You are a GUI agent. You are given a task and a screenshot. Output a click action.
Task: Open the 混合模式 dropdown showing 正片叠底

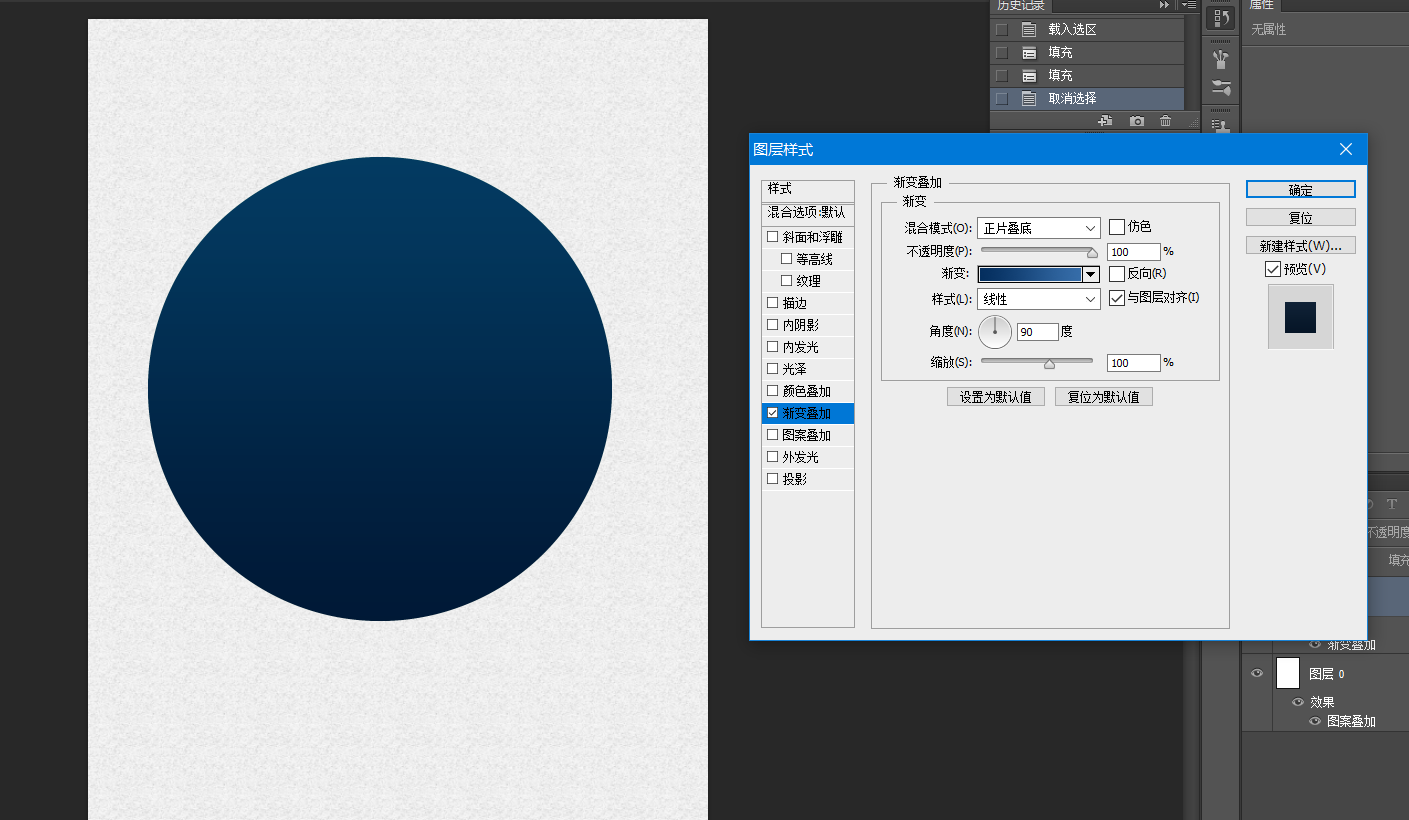click(x=1039, y=228)
